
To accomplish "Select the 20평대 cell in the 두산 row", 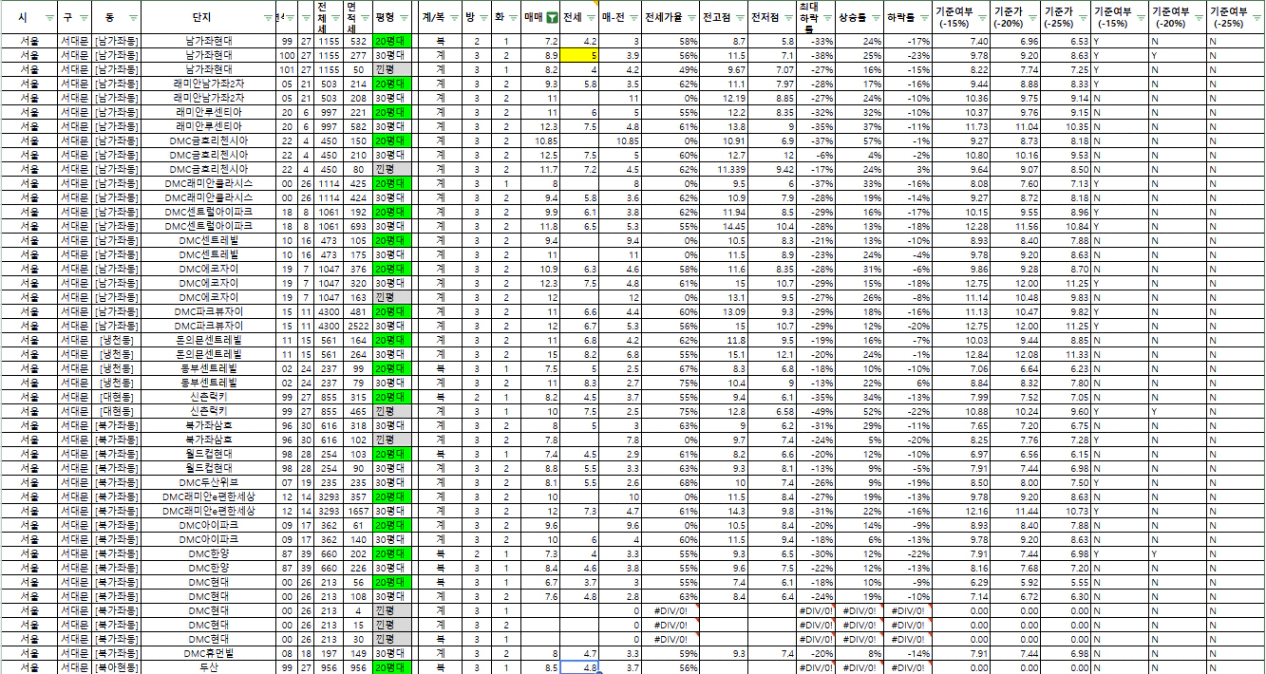I will [x=392, y=667].
